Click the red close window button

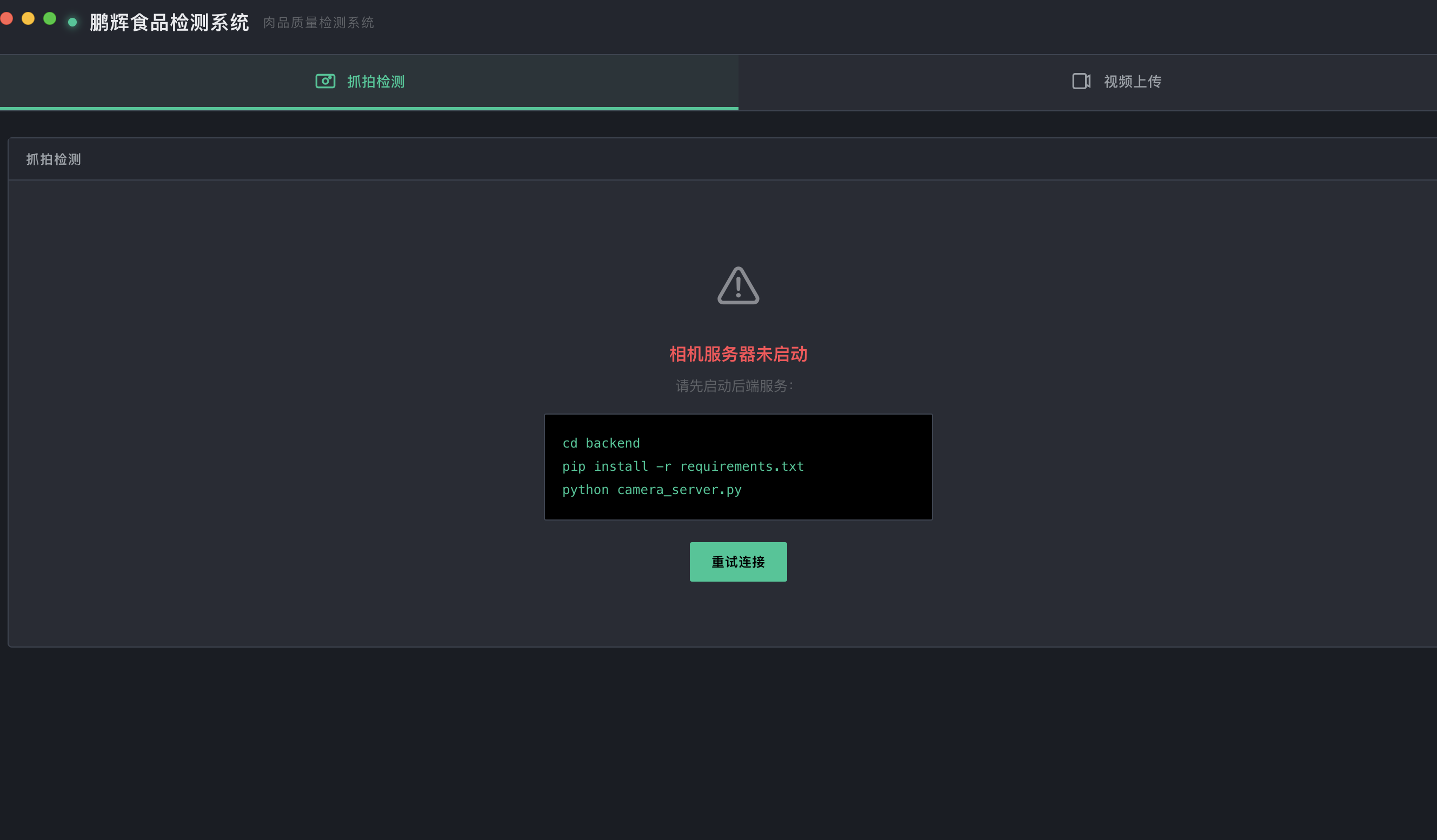(6, 18)
